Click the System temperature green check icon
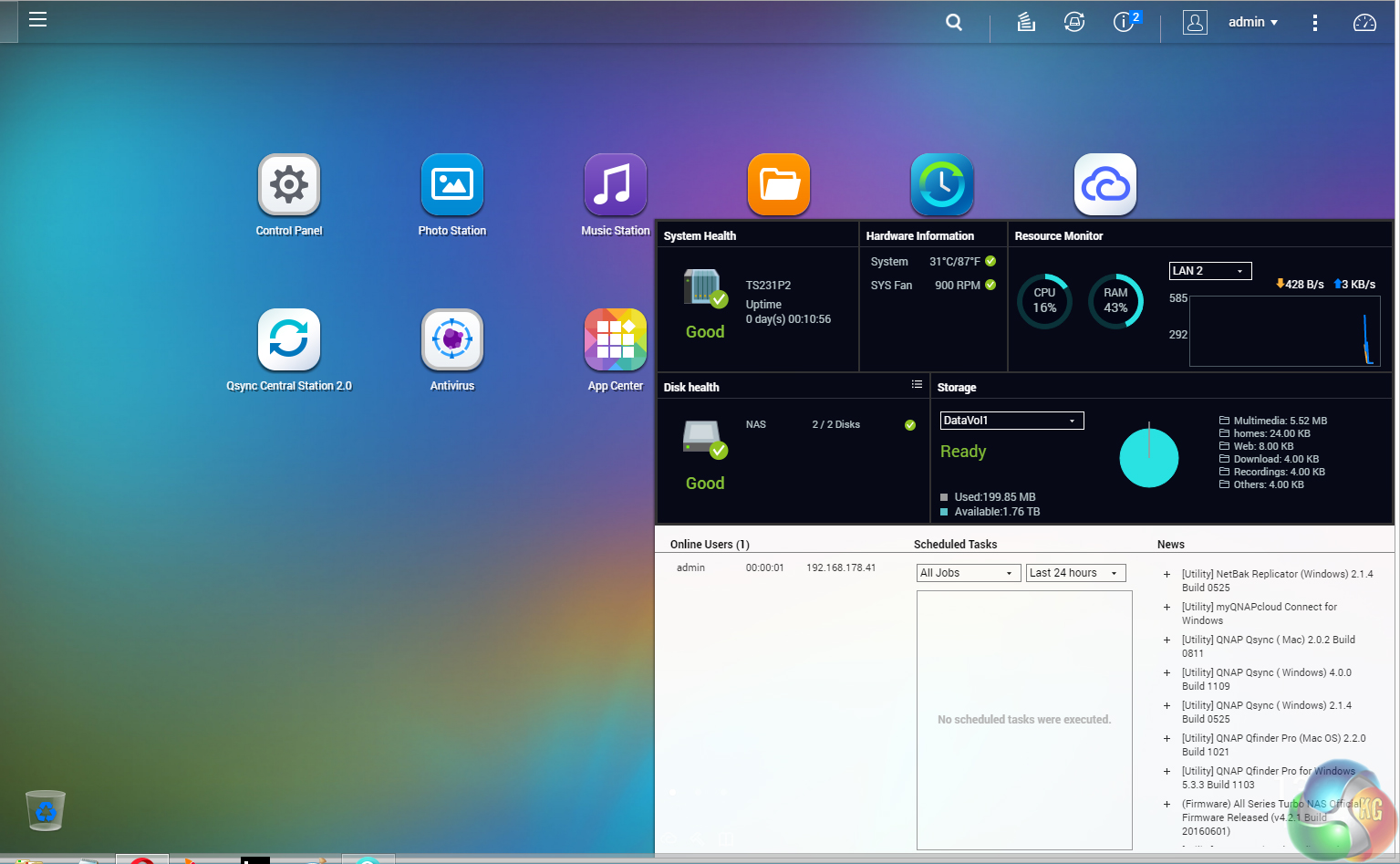Screen dimensions: 1400x864 pos(990,261)
